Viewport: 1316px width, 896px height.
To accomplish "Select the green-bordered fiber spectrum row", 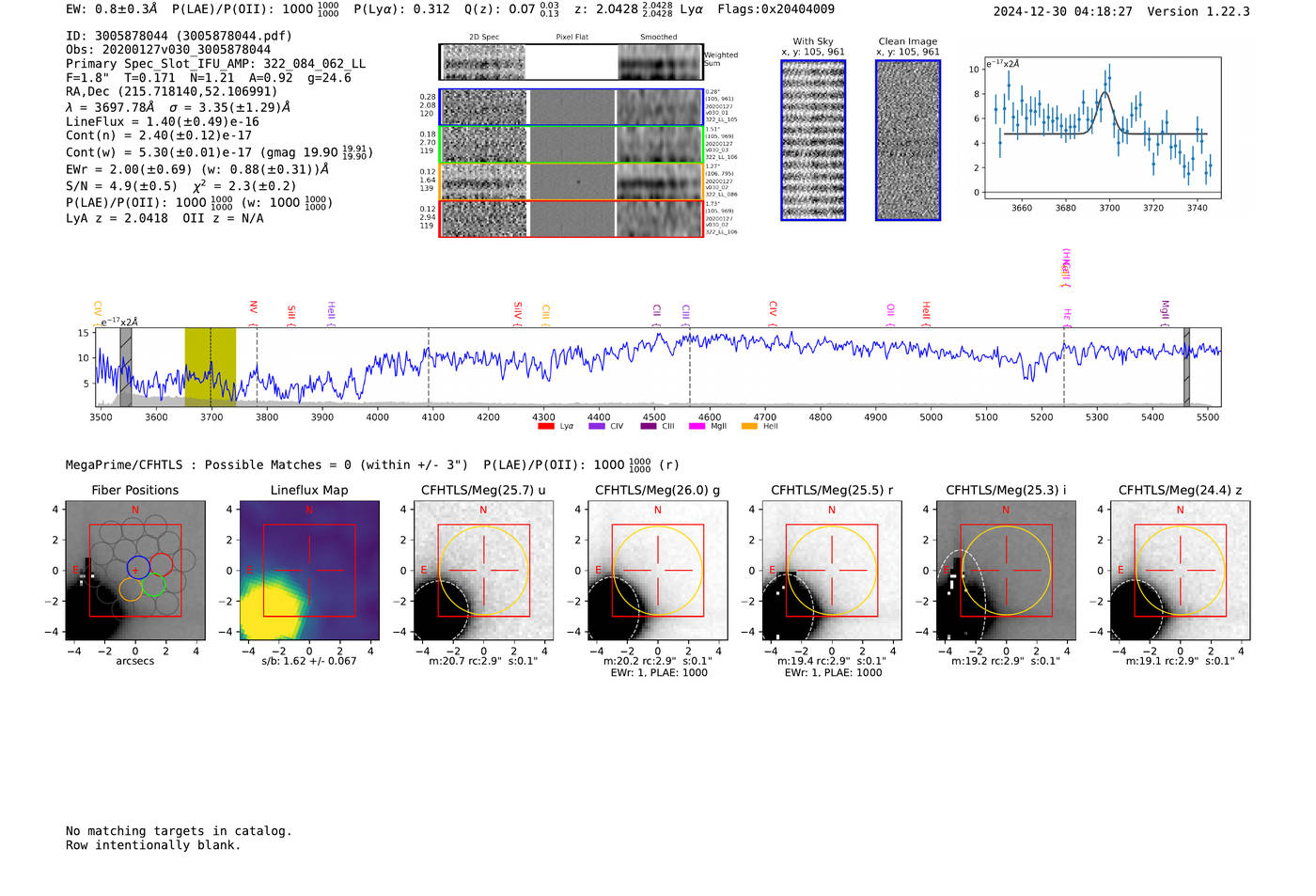I will (x=571, y=145).
